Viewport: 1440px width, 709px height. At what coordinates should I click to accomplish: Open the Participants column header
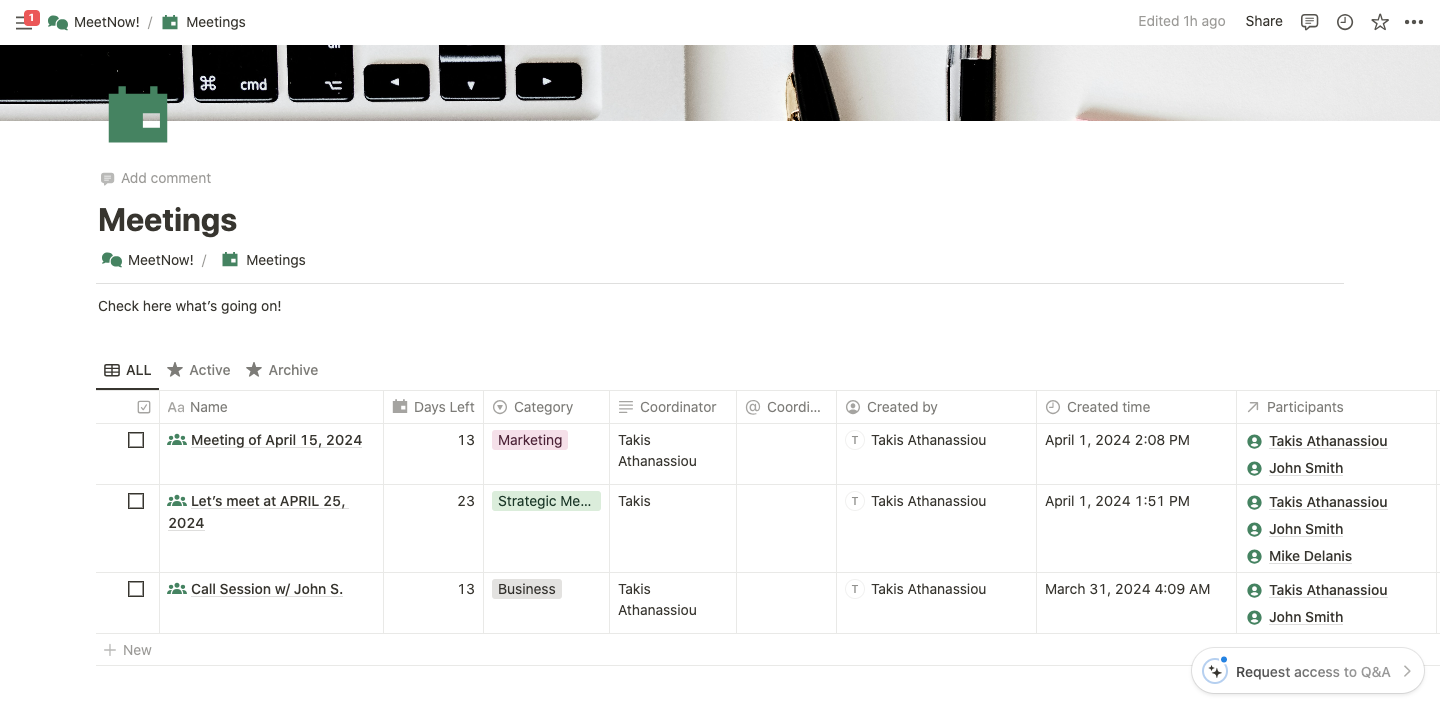coord(1337,407)
